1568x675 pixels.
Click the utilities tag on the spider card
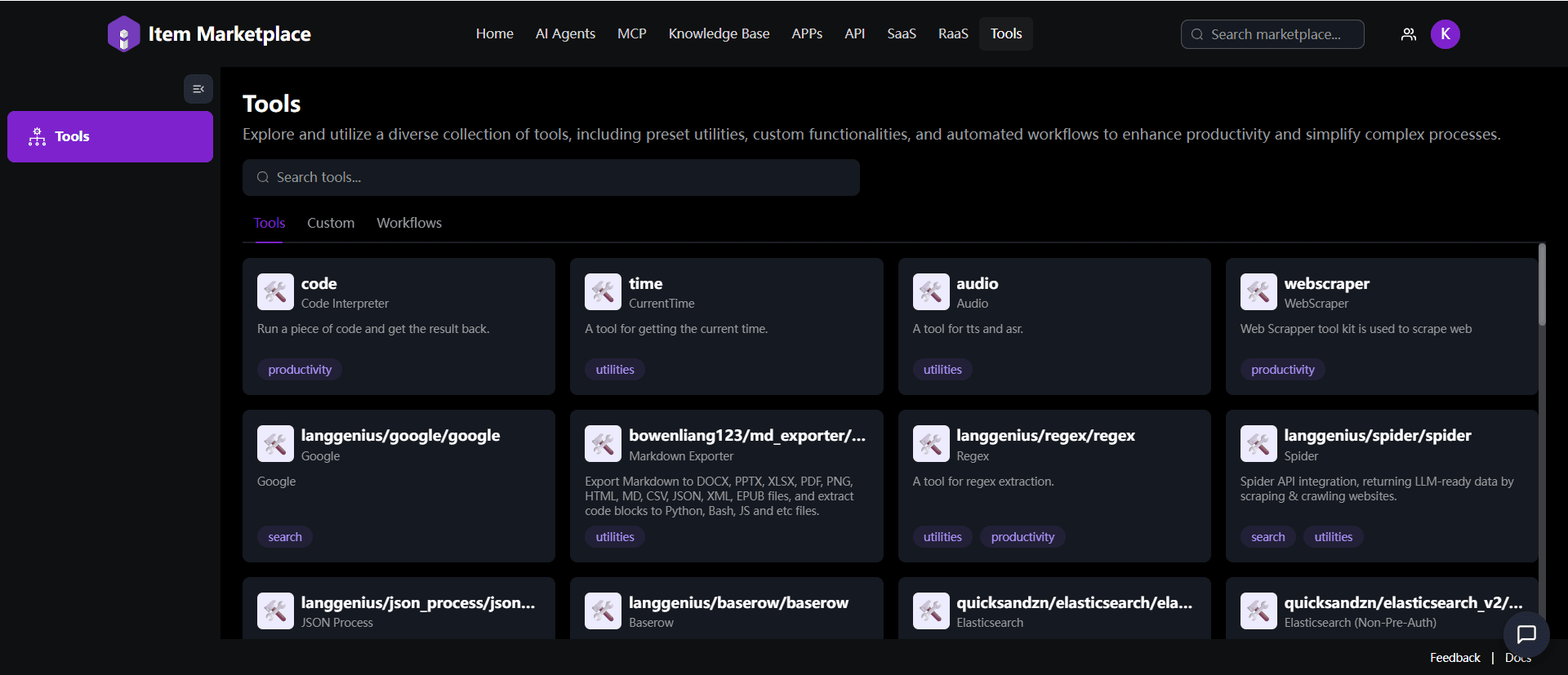(x=1334, y=537)
